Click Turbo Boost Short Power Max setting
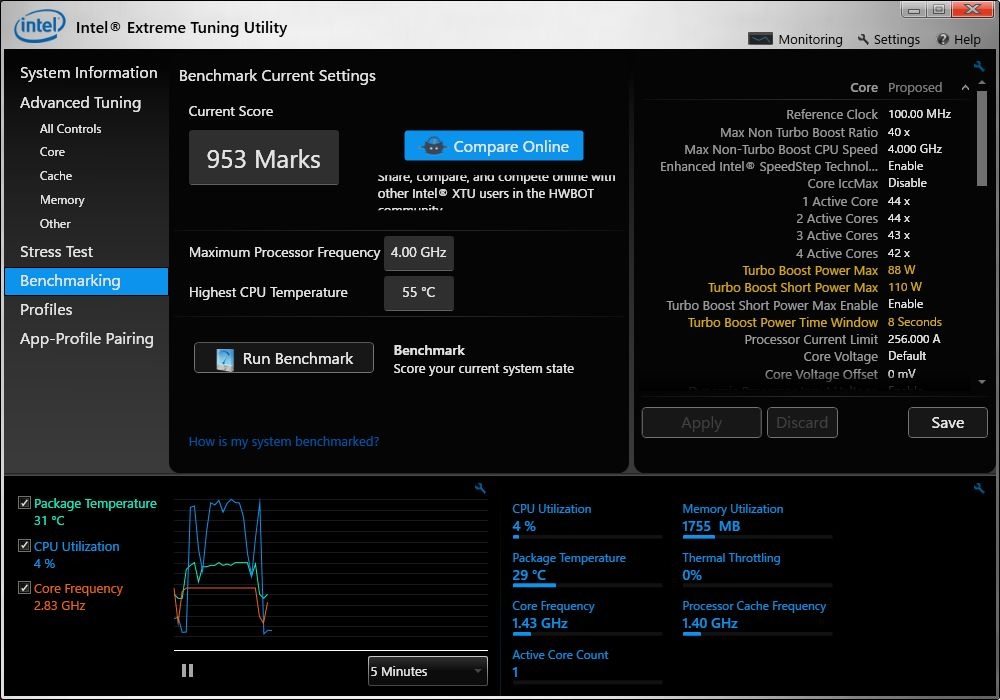The height and width of the screenshot is (700, 1000). [793, 288]
